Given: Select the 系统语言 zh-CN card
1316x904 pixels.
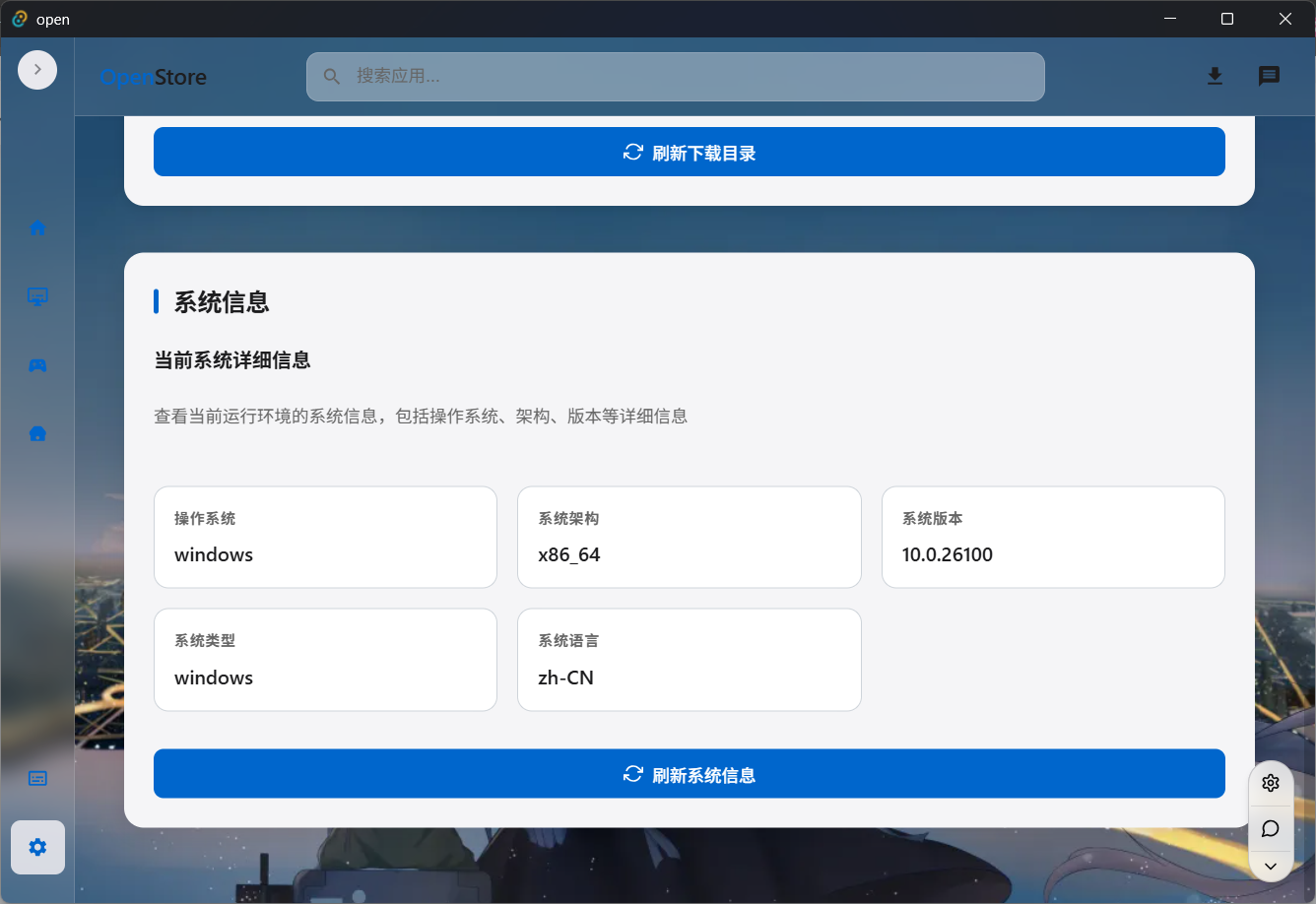Looking at the screenshot, I should pos(690,660).
